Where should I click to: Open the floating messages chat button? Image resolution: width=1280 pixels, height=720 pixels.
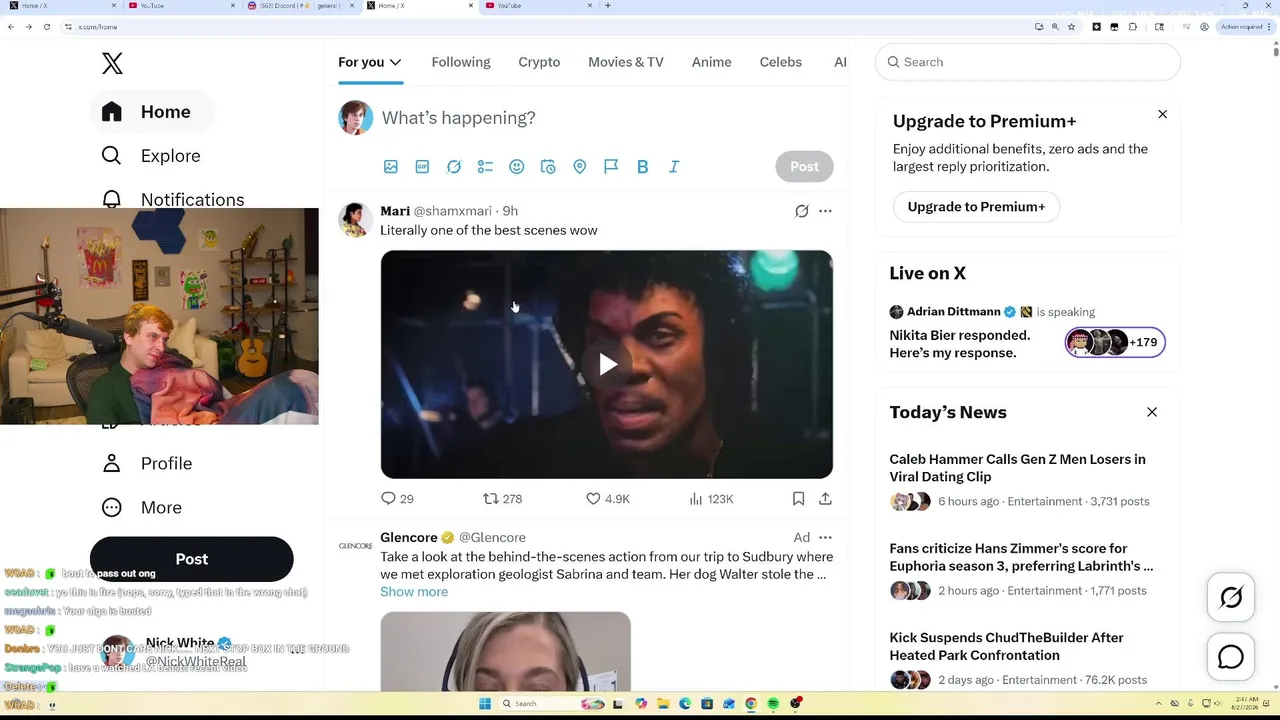point(1231,657)
